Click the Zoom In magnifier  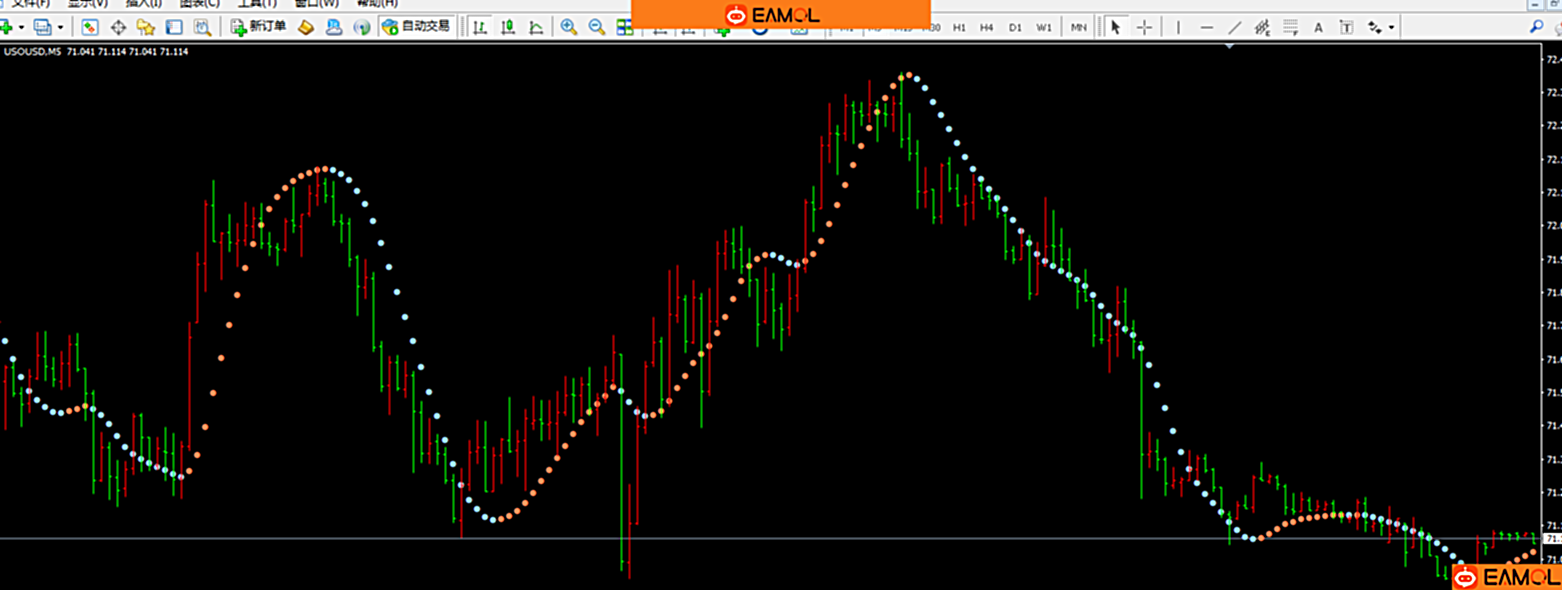pos(569,28)
